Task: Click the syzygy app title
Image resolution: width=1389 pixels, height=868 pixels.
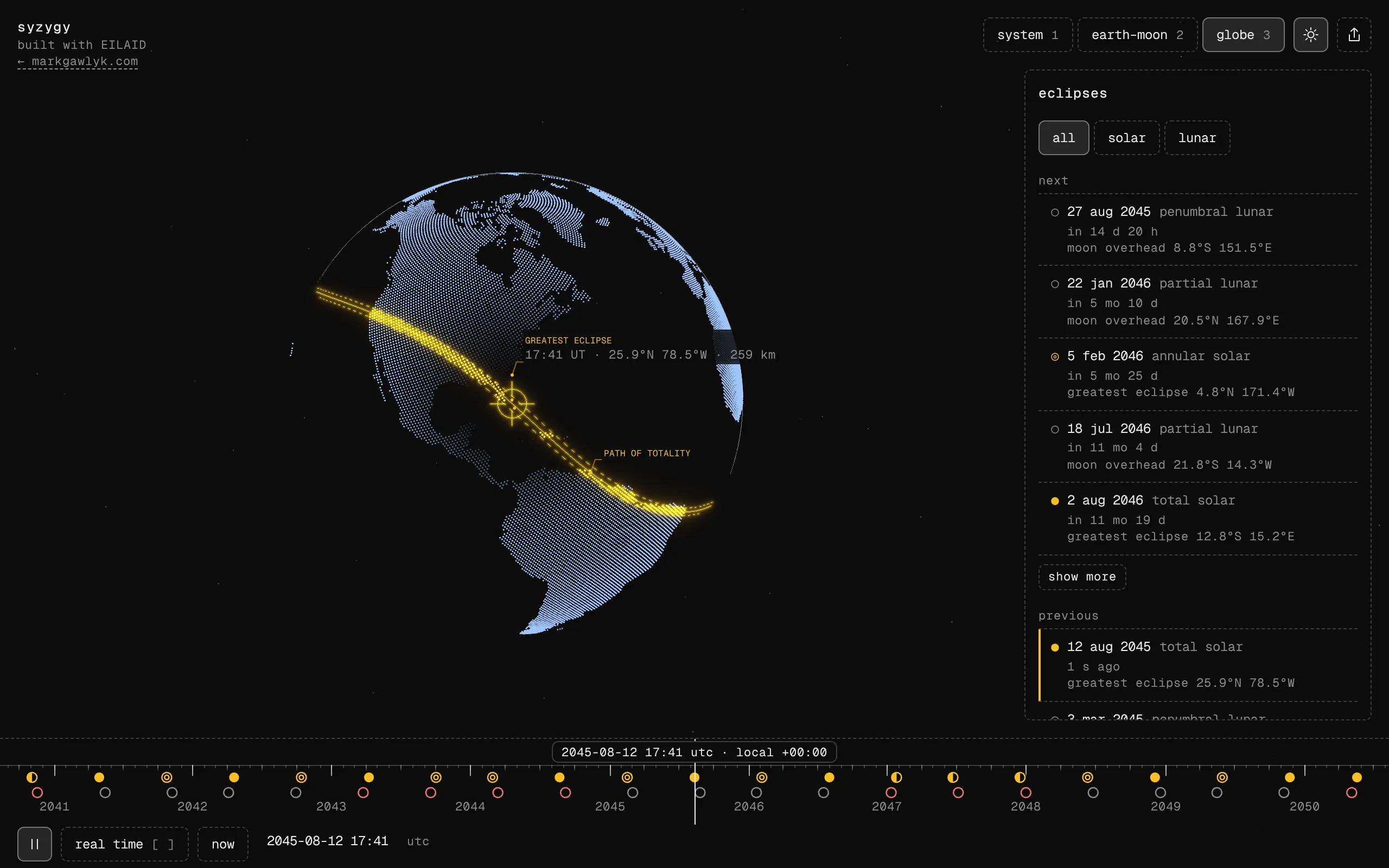Action: [x=44, y=27]
